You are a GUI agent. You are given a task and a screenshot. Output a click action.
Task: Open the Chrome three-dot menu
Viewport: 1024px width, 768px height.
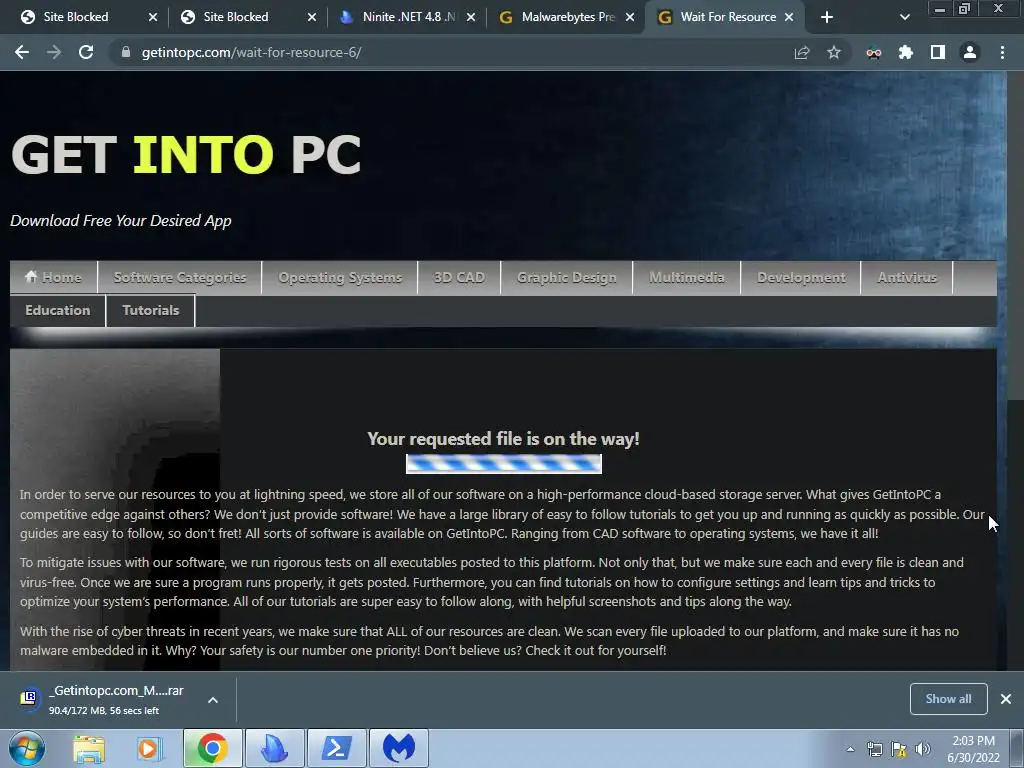click(x=1002, y=52)
